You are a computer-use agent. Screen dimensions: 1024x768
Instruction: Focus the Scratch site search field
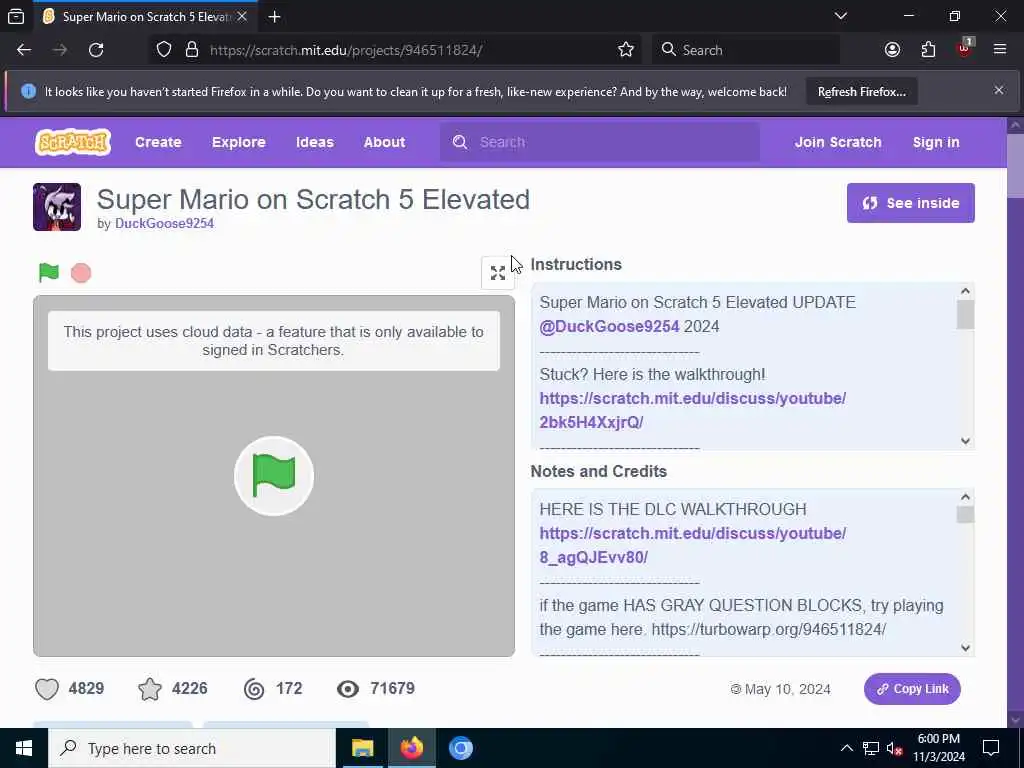point(600,142)
